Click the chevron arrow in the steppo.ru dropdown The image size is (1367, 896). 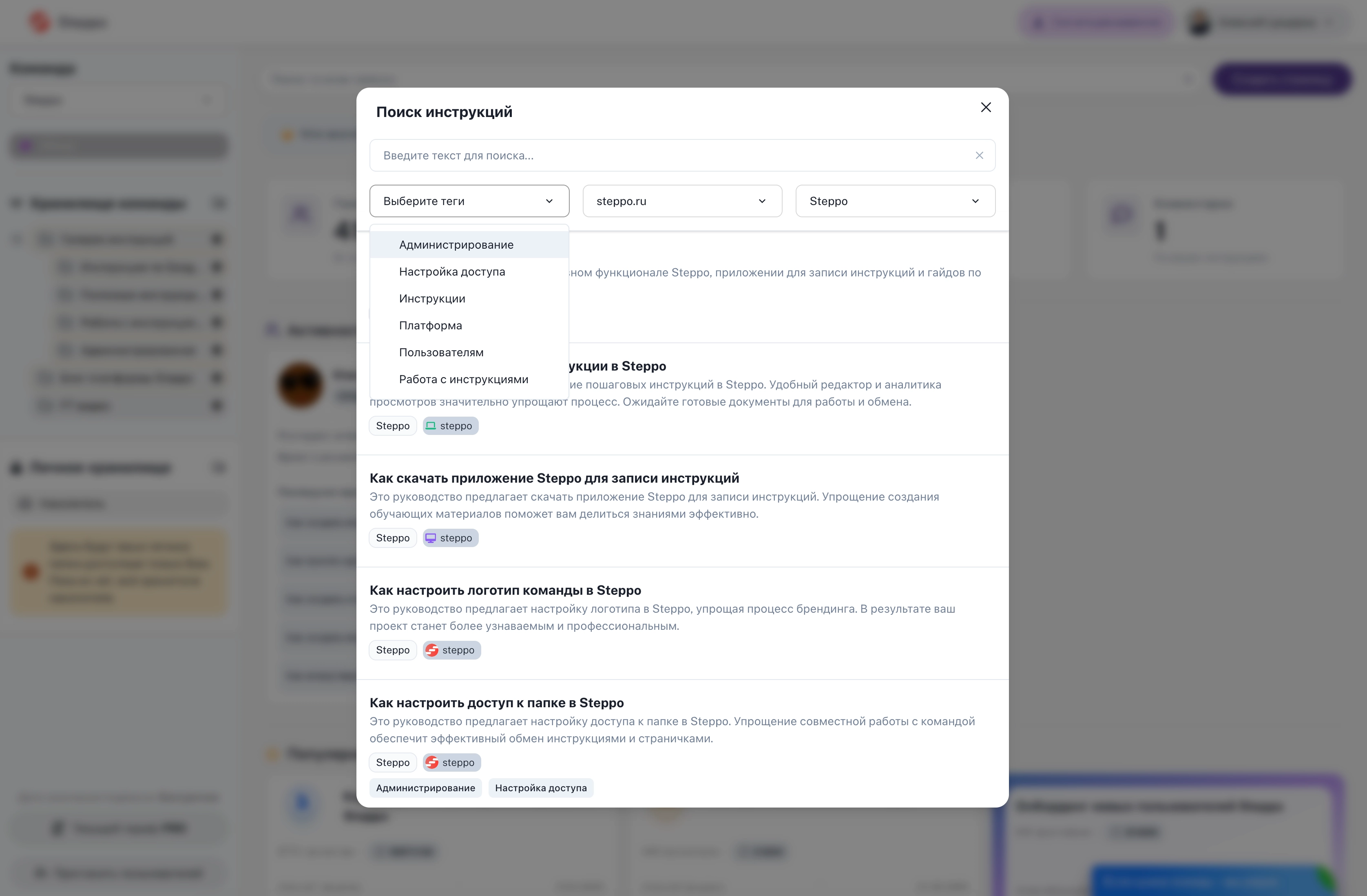pyautogui.click(x=762, y=201)
